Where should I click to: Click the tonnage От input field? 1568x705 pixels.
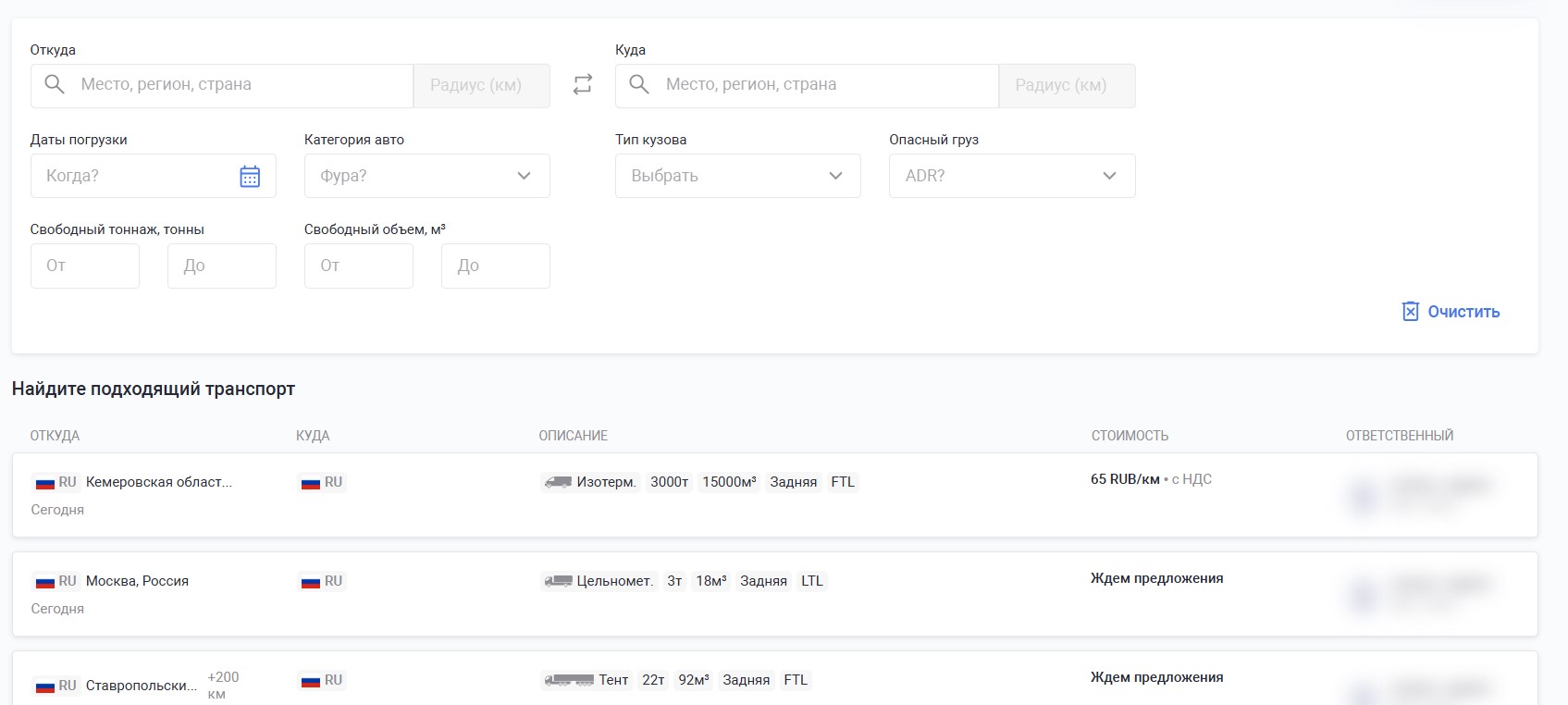point(85,266)
